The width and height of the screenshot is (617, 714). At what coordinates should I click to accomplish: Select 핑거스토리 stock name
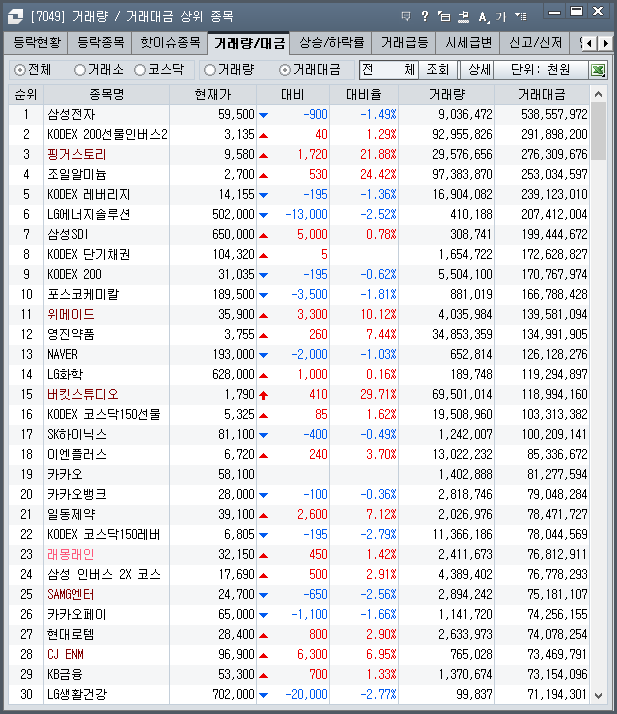tap(76, 155)
